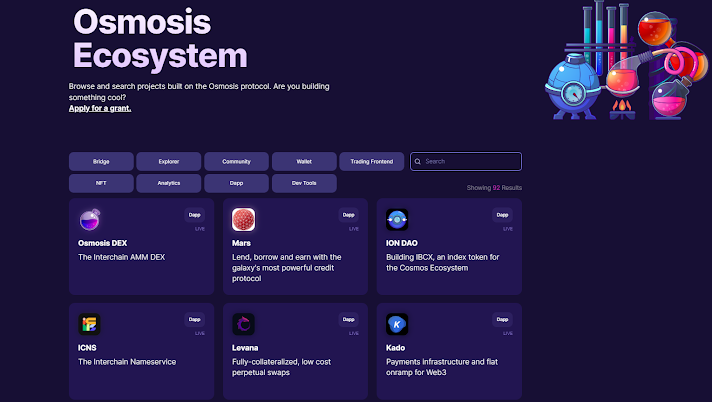
Task: Open the Mars project title
Action: click(x=241, y=243)
